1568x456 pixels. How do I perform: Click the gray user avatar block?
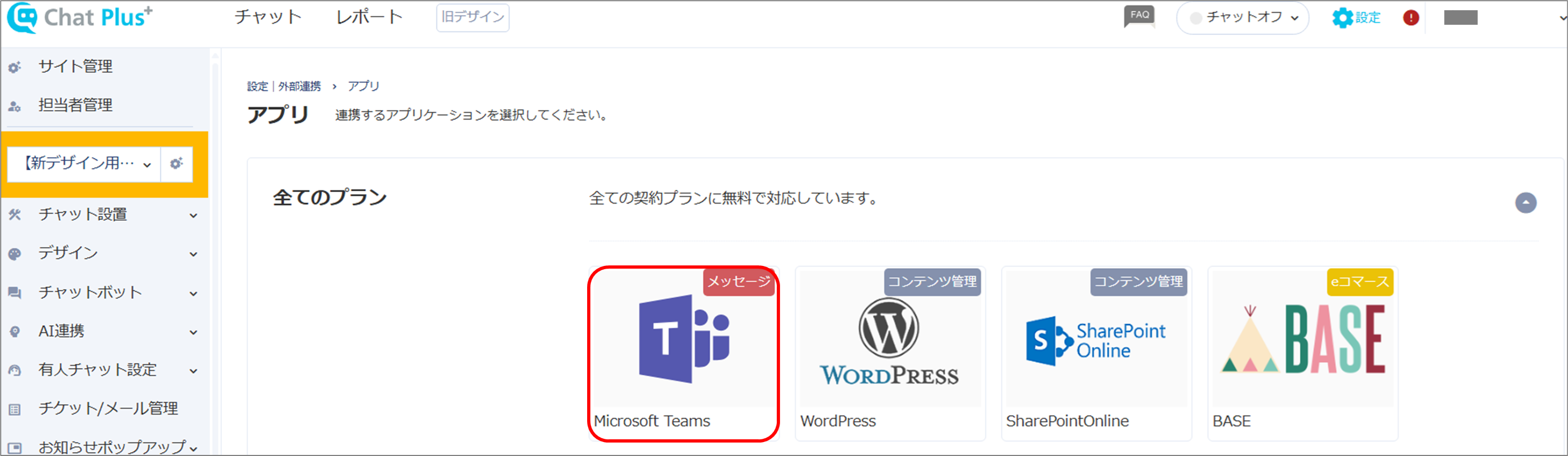(1460, 18)
